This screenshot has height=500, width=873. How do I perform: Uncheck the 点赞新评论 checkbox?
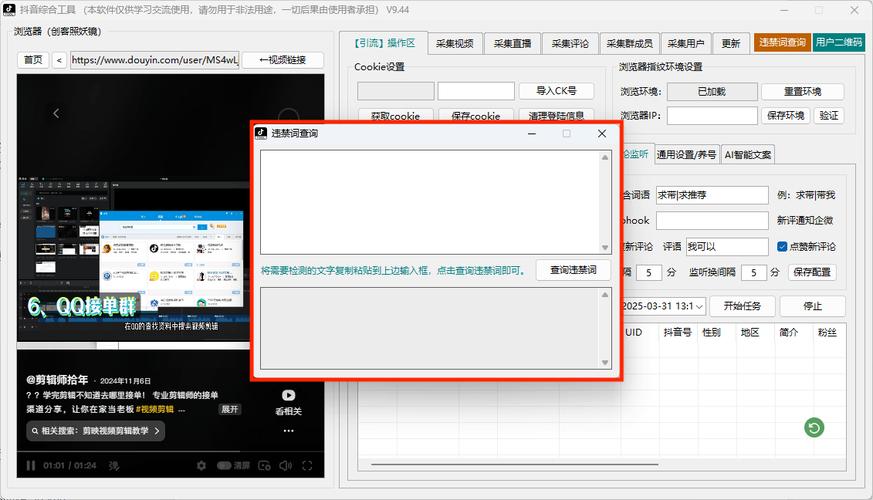click(782, 247)
